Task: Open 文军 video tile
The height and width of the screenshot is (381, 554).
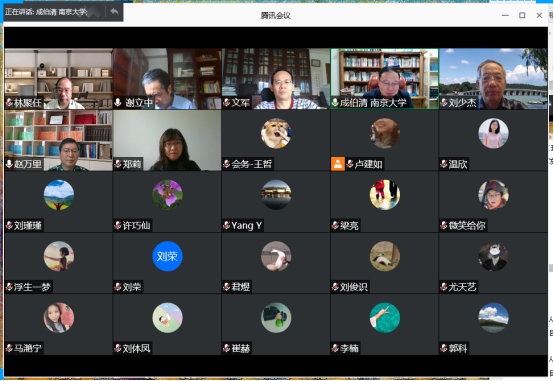Action: click(276, 79)
